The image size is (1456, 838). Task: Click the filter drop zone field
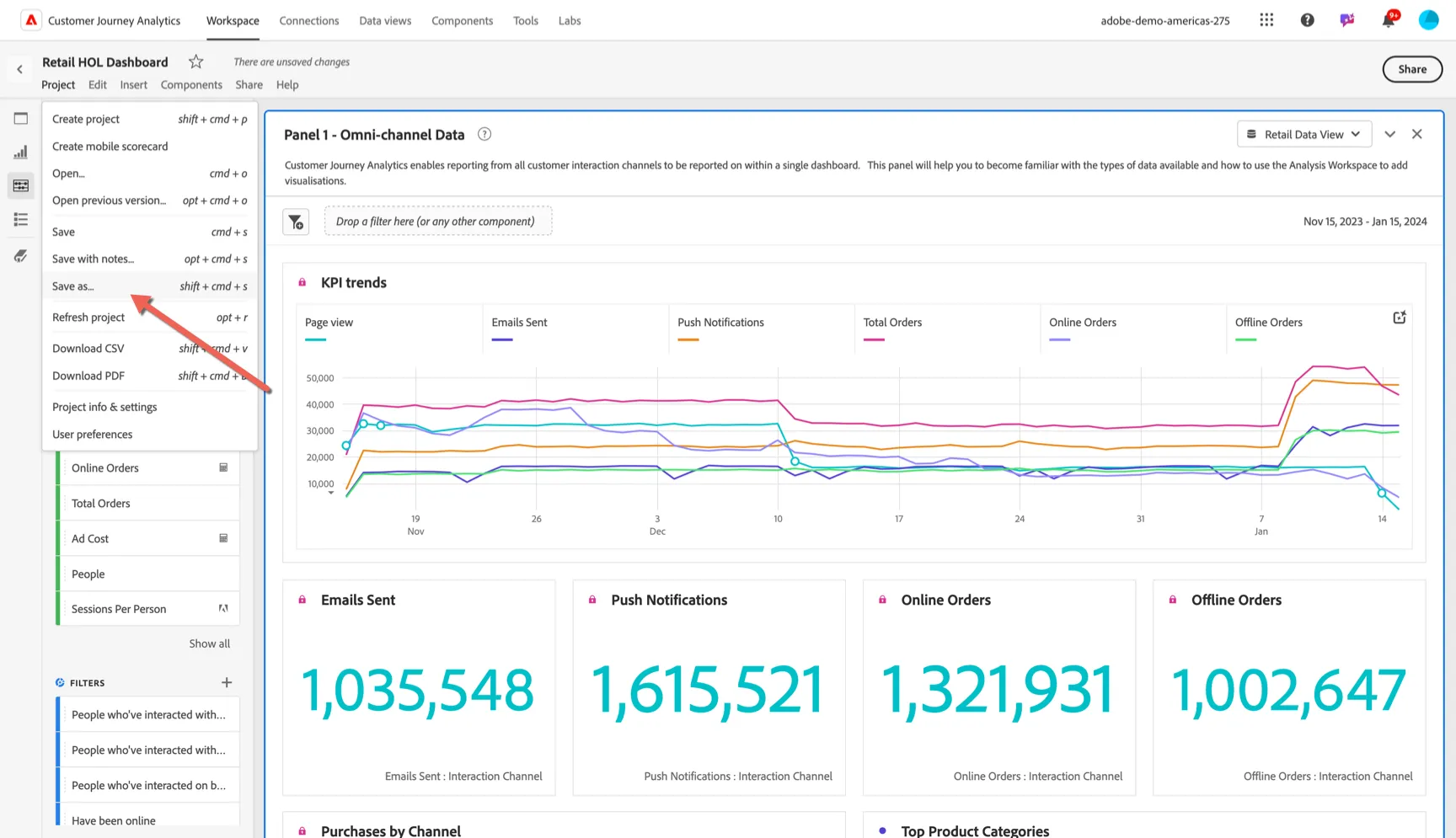tap(438, 222)
